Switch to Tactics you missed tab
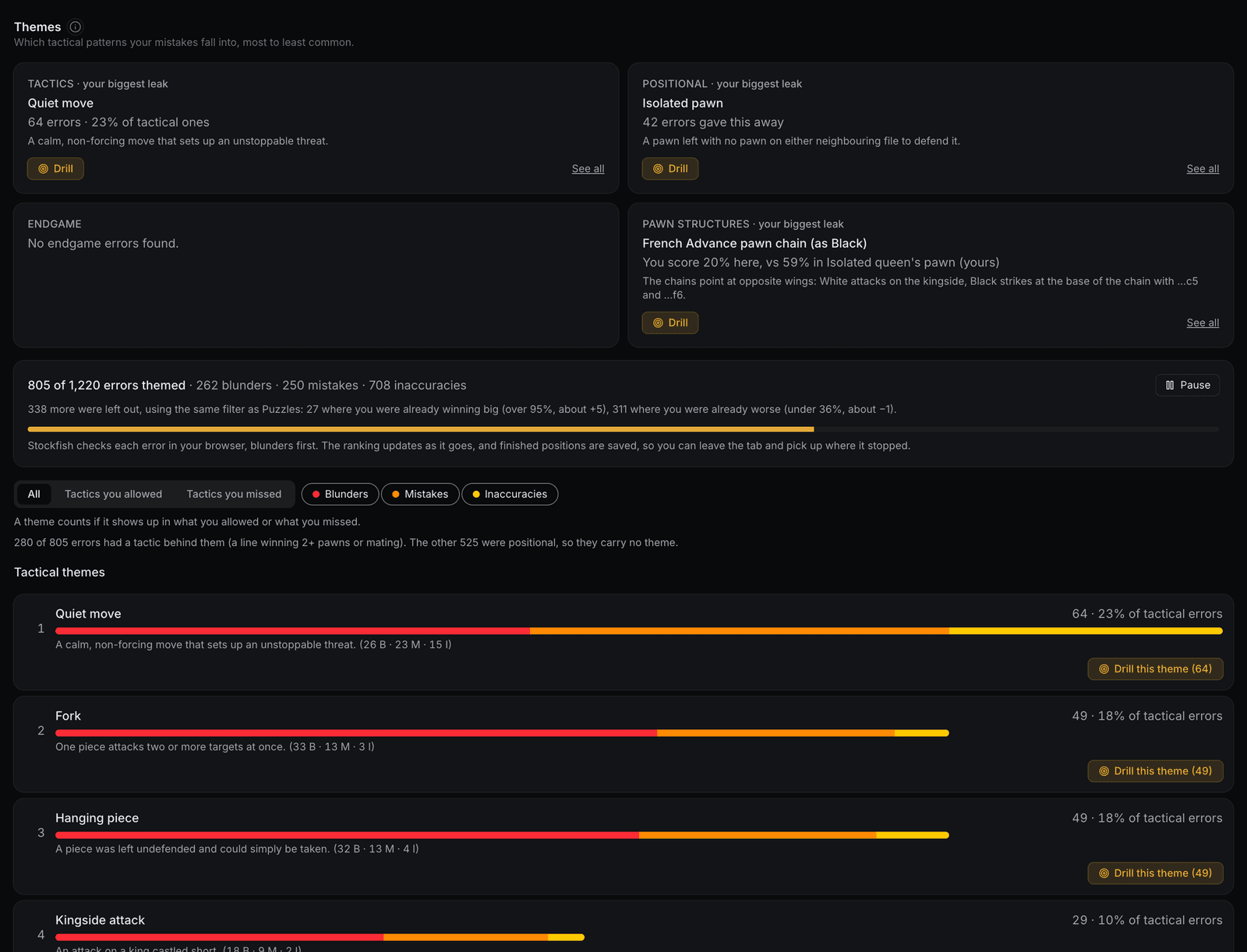Viewport: 1247px width, 952px height. pyautogui.click(x=234, y=495)
